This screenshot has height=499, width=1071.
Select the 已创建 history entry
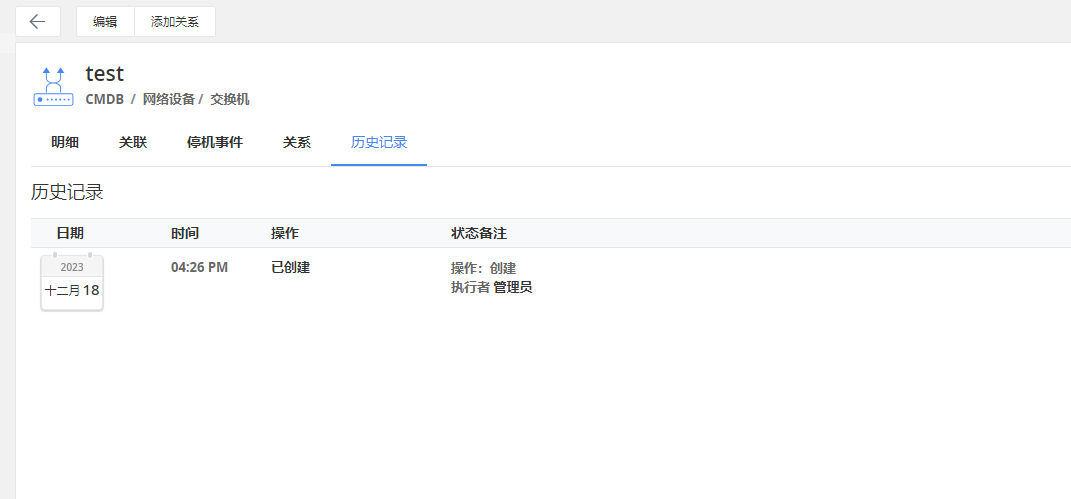(291, 267)
